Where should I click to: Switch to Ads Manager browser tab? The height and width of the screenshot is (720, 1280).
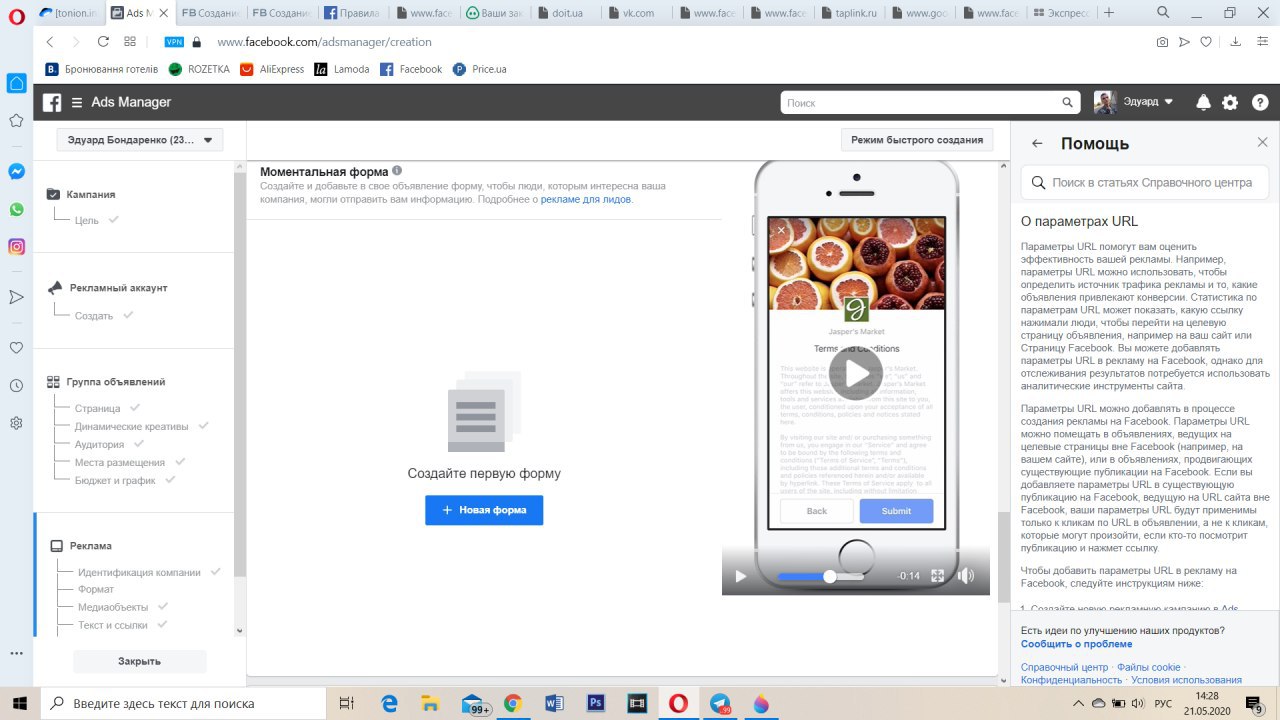[x=139, y=13]
